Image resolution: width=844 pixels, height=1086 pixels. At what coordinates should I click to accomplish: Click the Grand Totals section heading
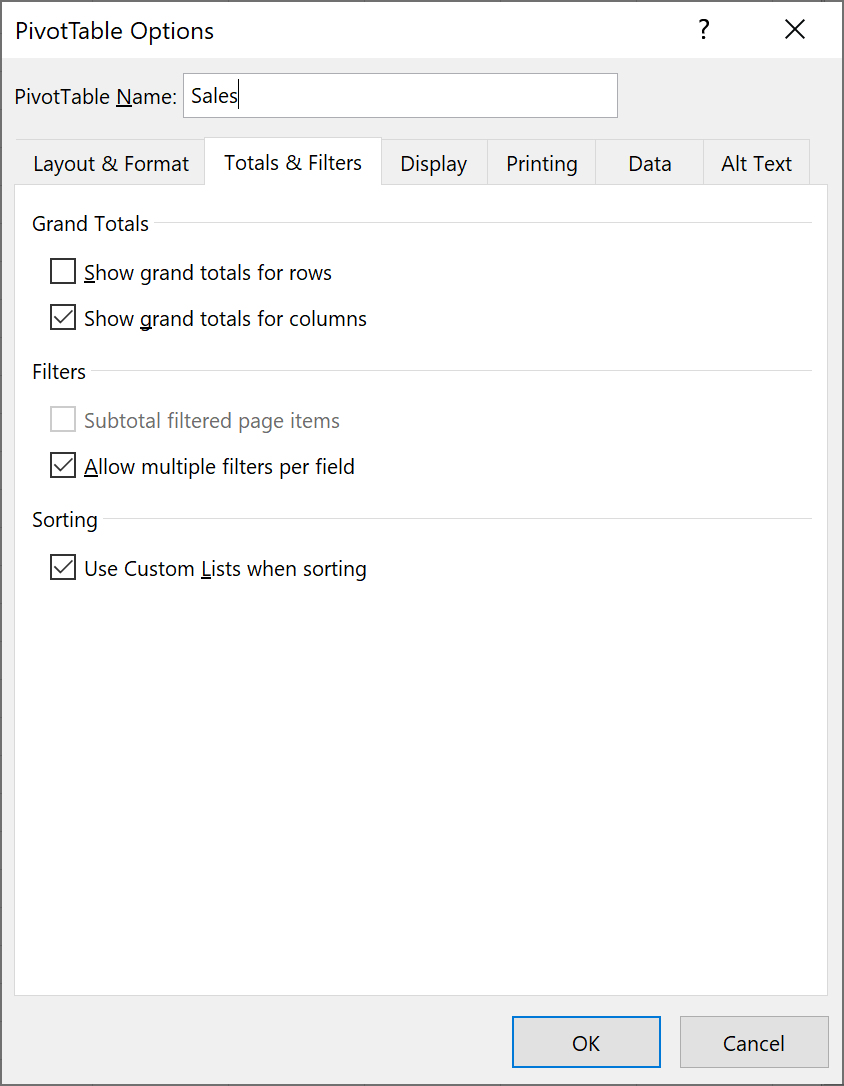tap(90, 224)
